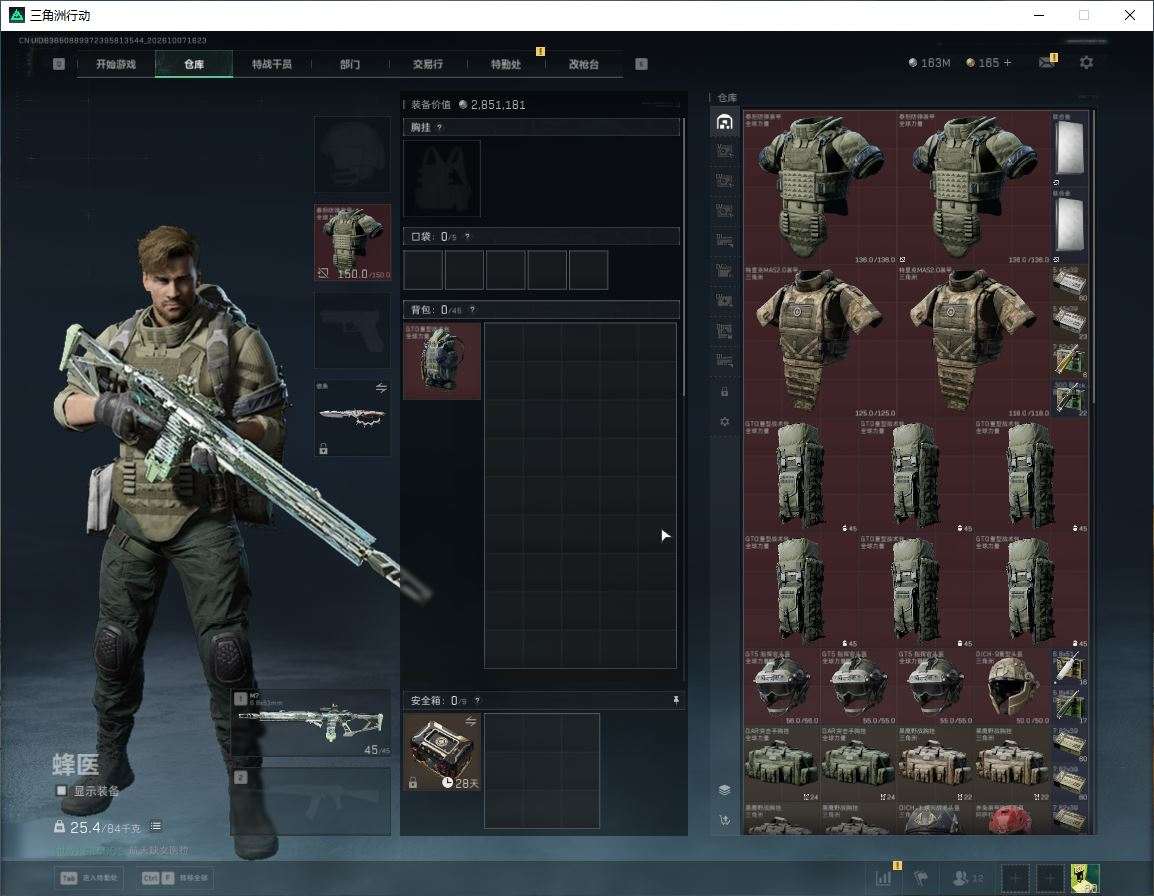The width and height of the screenshot is (1154, 896).
Task: Open the 部门 tab
Action: [x=350, y=64]
